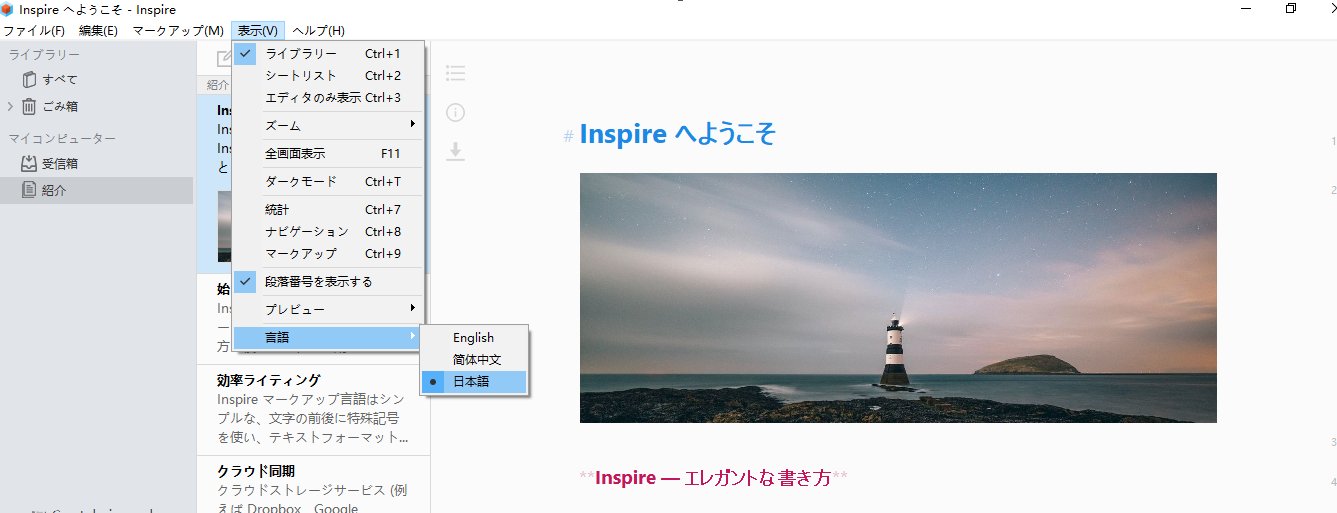Restore down the Inspire window

1291,8
